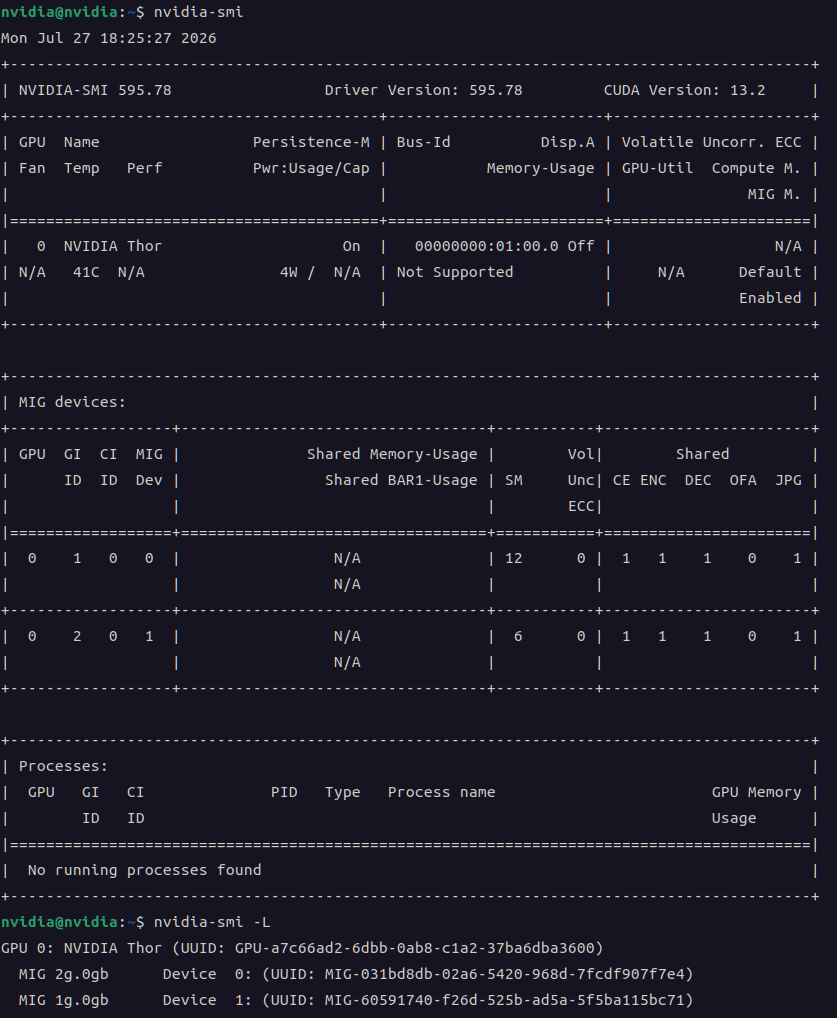Screen dimensions: 837x1018
Task: Click SM count '6' of second MIG device
Action: tap(518, 636)
